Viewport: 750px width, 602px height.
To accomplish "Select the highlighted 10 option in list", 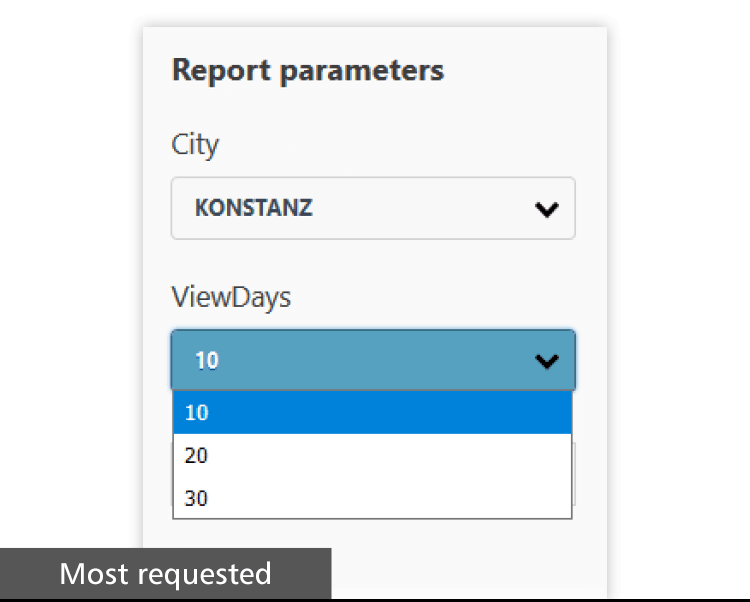I will (x=372, y=412).
